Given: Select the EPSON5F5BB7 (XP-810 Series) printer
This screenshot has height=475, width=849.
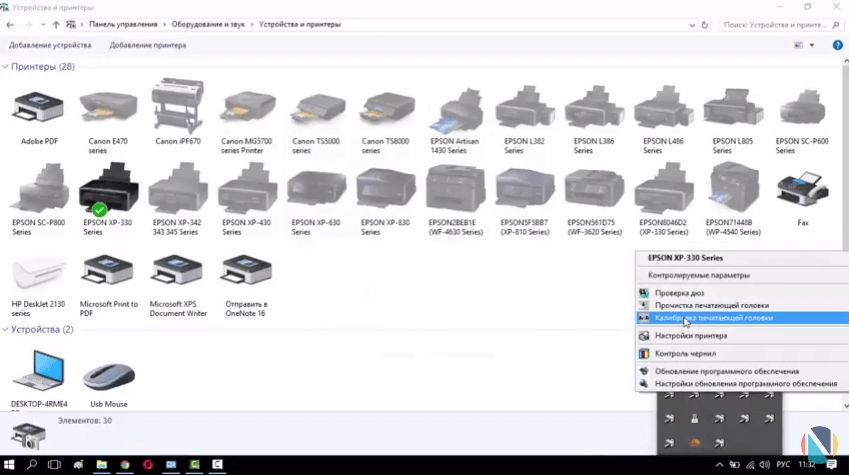Looking at the screenshot, I should [x=525, y=188].
